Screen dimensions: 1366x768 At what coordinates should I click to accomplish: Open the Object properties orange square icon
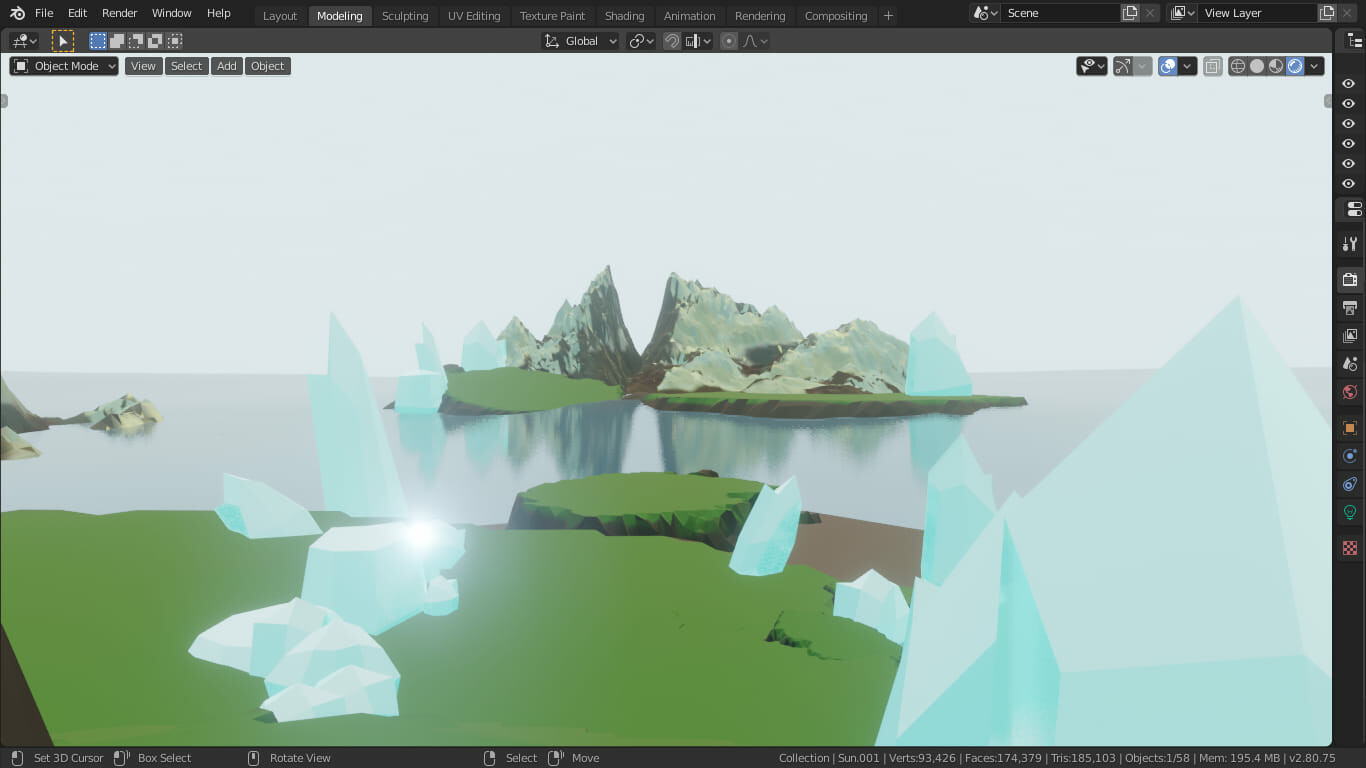point(1349,428)
